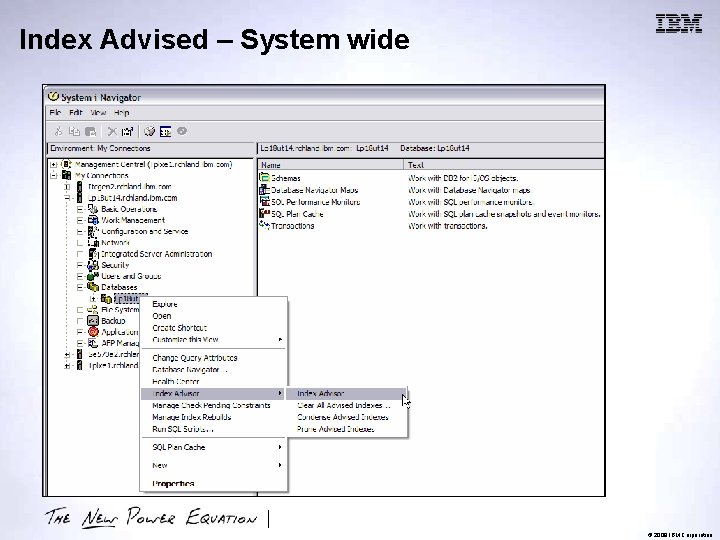Click the Configuration and Service icon
Viewport: 720px width, 540px height.
tap(93, 231)
